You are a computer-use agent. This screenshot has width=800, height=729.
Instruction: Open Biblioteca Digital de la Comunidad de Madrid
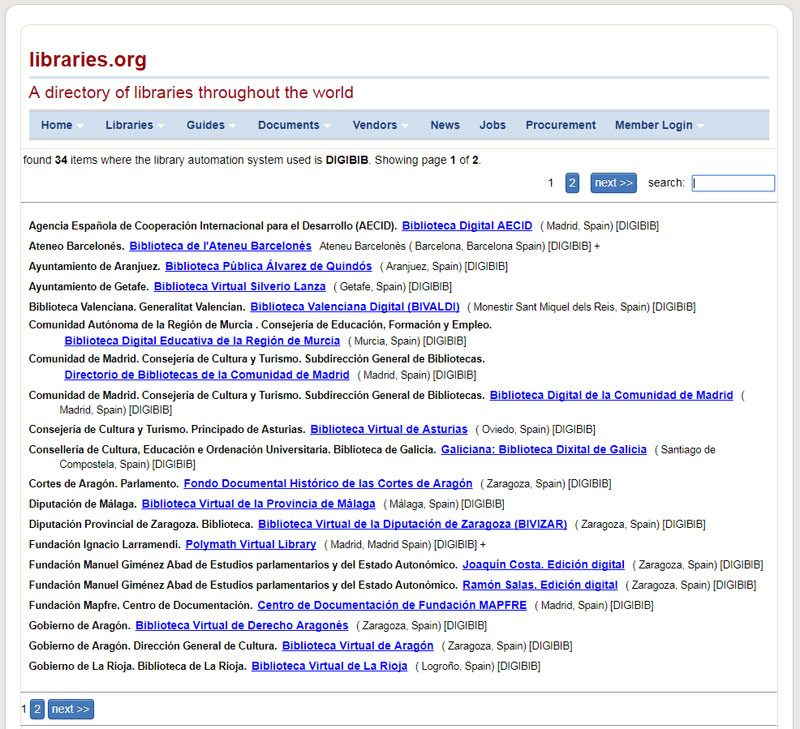pyautogui.click(x=611, y=395)
